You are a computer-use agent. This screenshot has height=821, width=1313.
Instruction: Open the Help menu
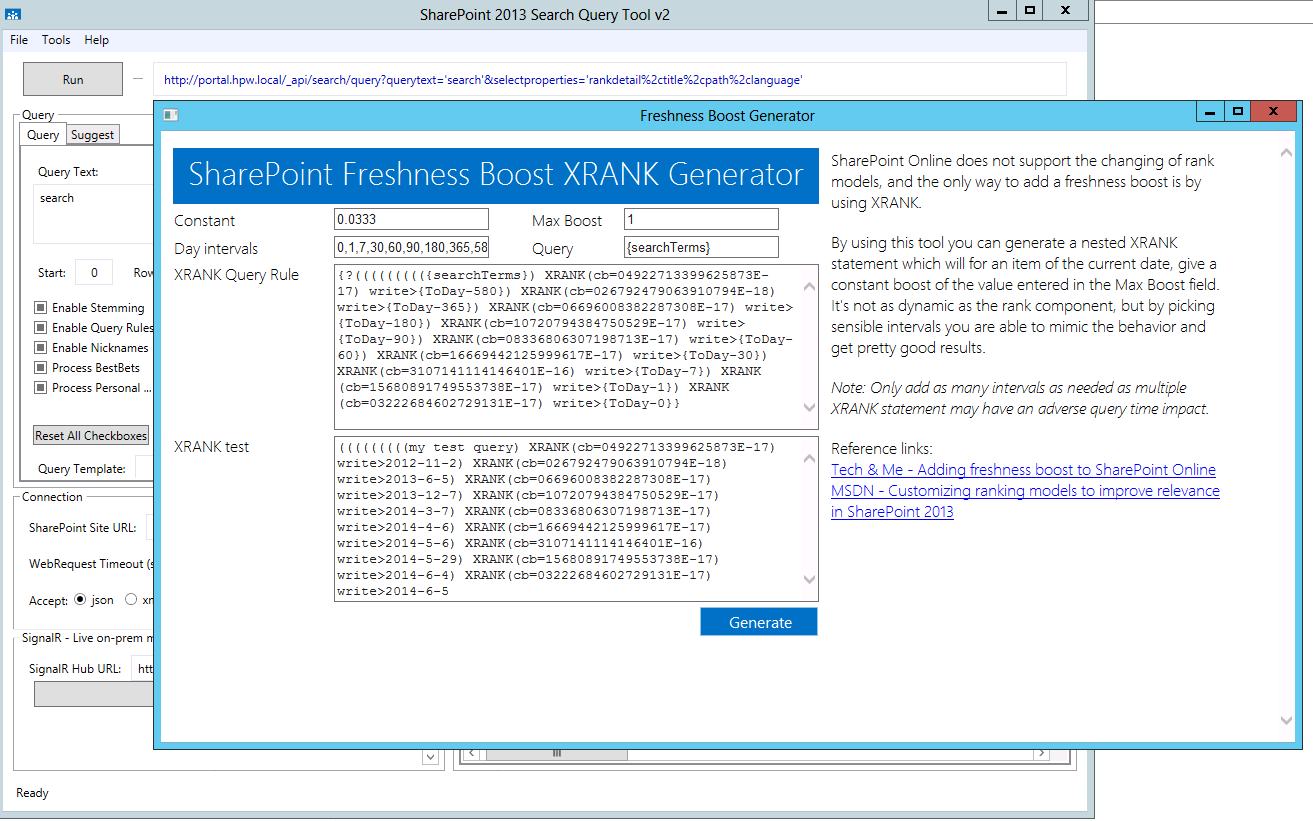(97, 40)
